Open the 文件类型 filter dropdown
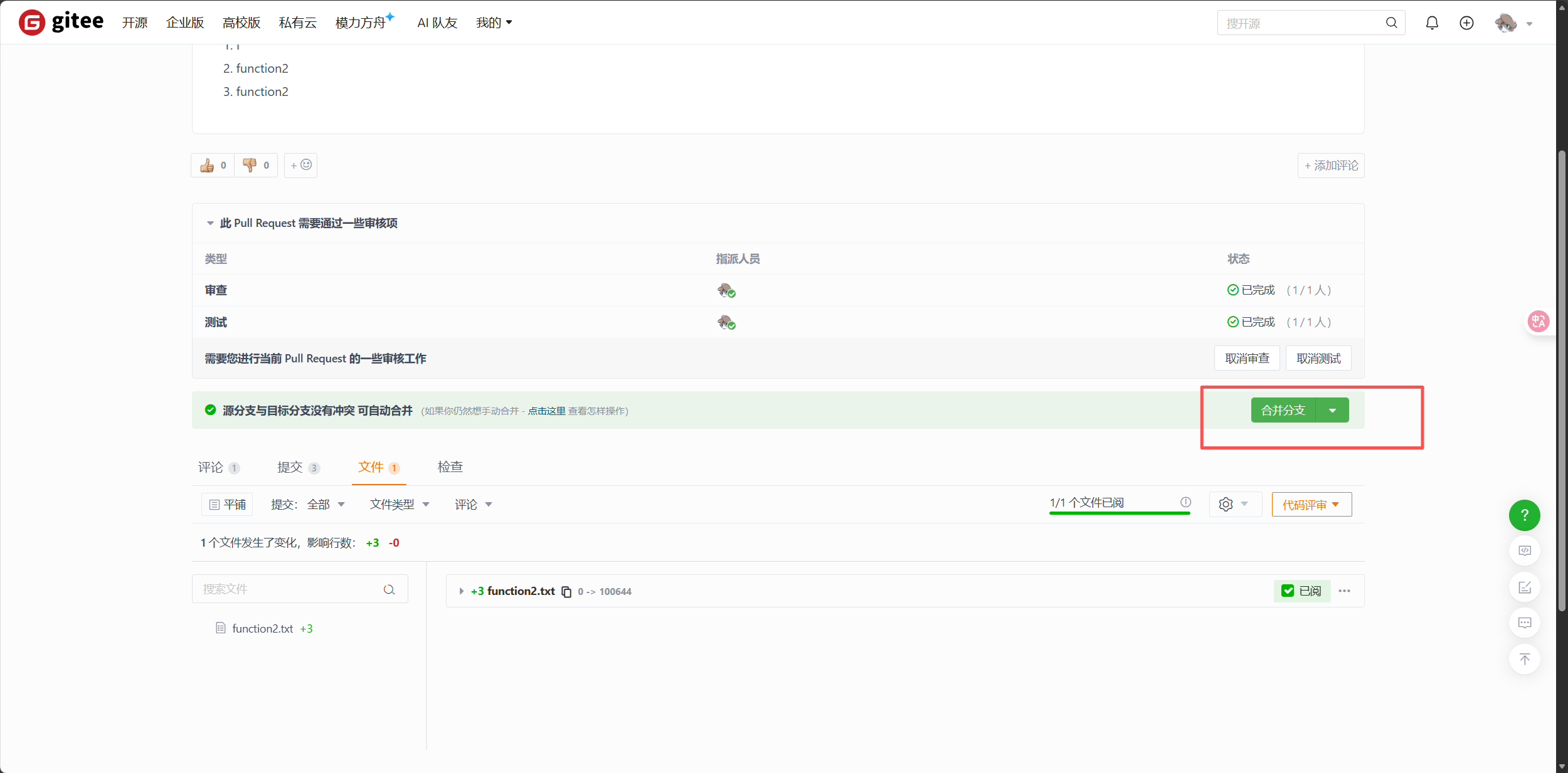 coord(400,505)
